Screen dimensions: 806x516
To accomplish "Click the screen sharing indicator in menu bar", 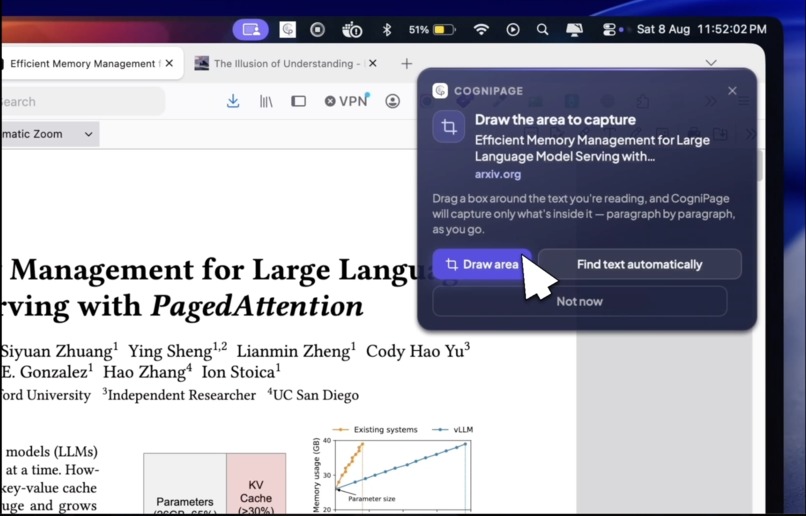I will point(251,29).
